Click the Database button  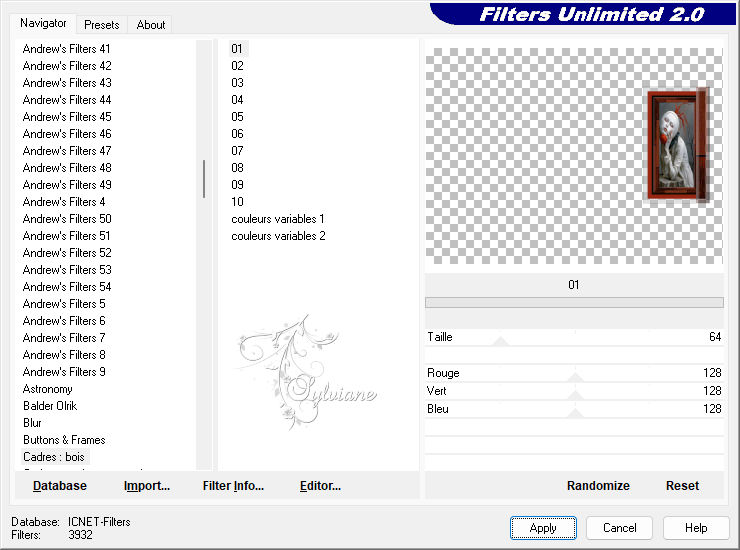[x=60, y=486]
